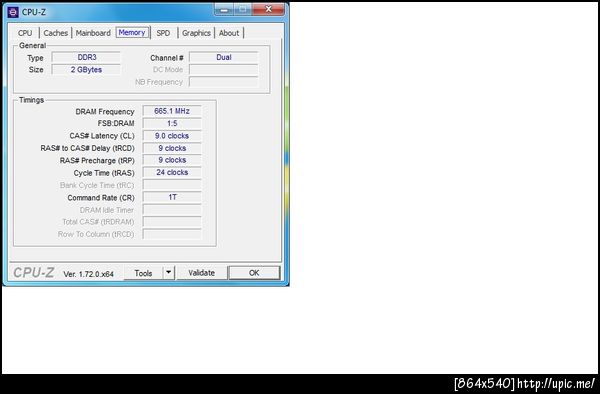Viewport: 600px width, 394px height.
Task: Select the 2 GBytes size field
Action: pyautogui.click(x=86, y=70)
